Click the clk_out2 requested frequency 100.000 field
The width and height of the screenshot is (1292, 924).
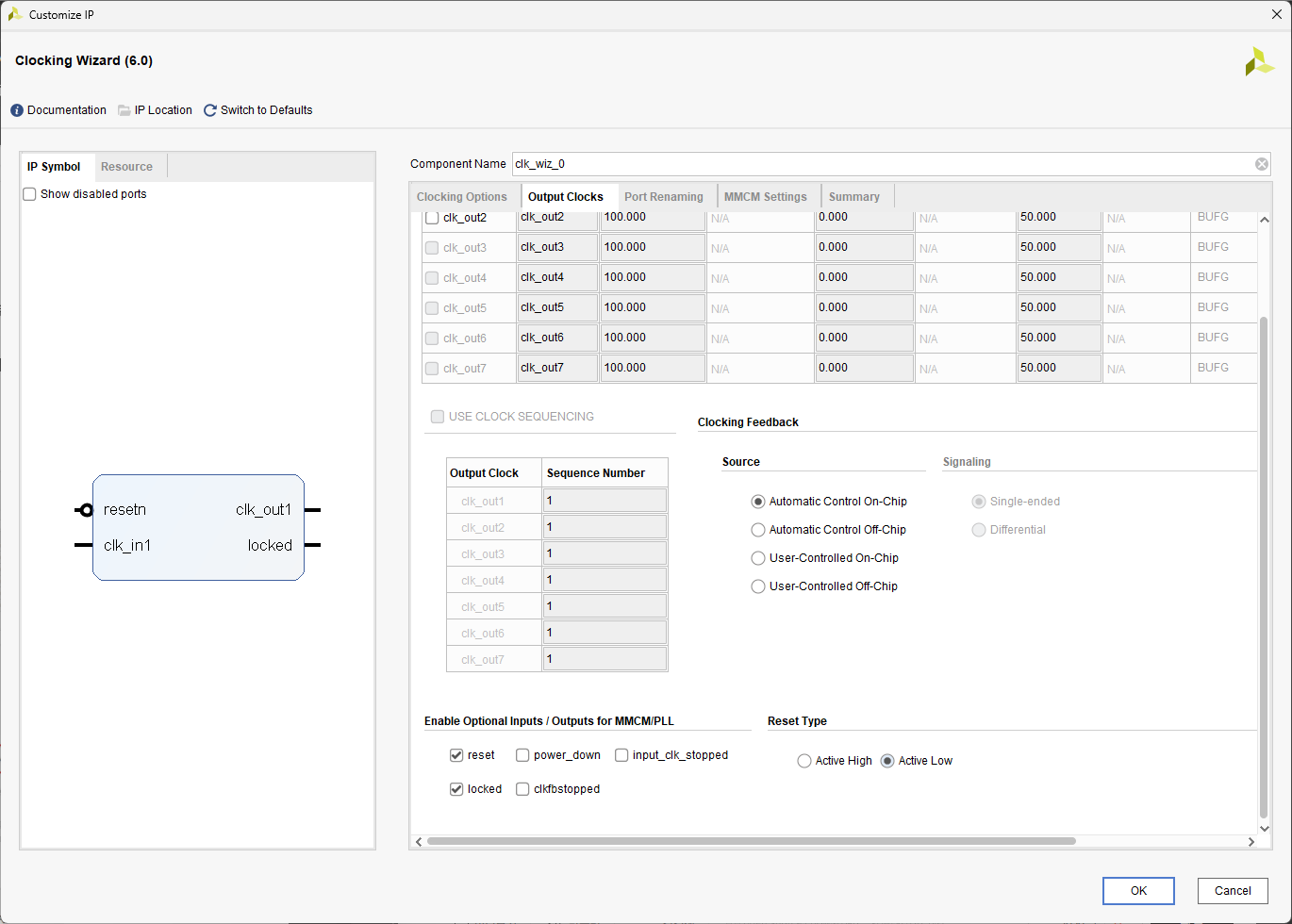pyautogui.click(x=654, y=219)
